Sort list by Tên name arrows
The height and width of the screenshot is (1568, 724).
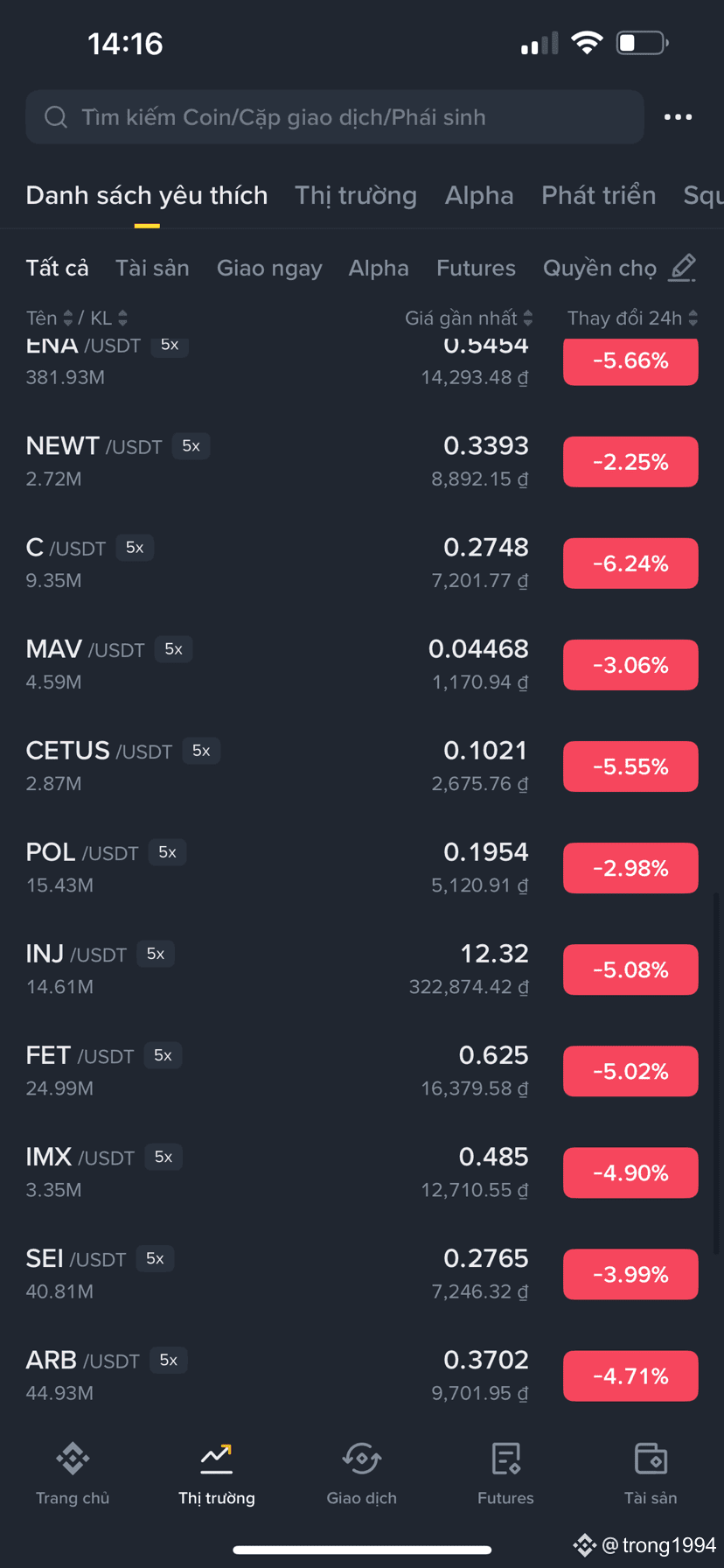[68, 318]
